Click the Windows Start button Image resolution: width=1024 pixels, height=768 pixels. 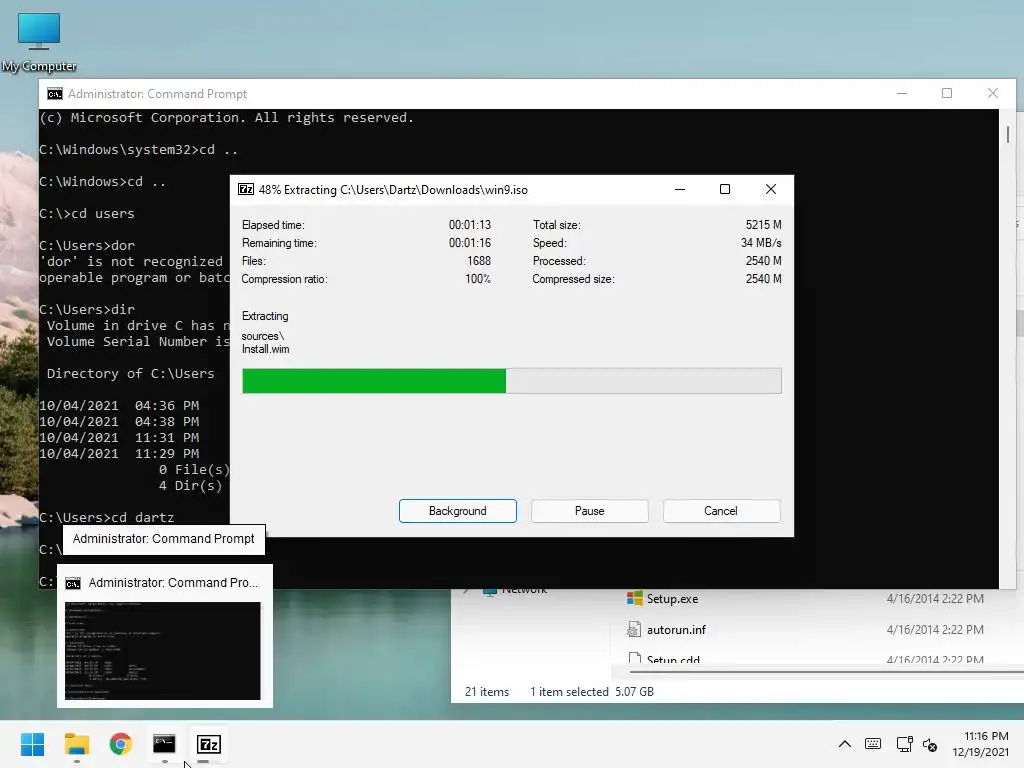pyautogui.click(x=33, y=744)
